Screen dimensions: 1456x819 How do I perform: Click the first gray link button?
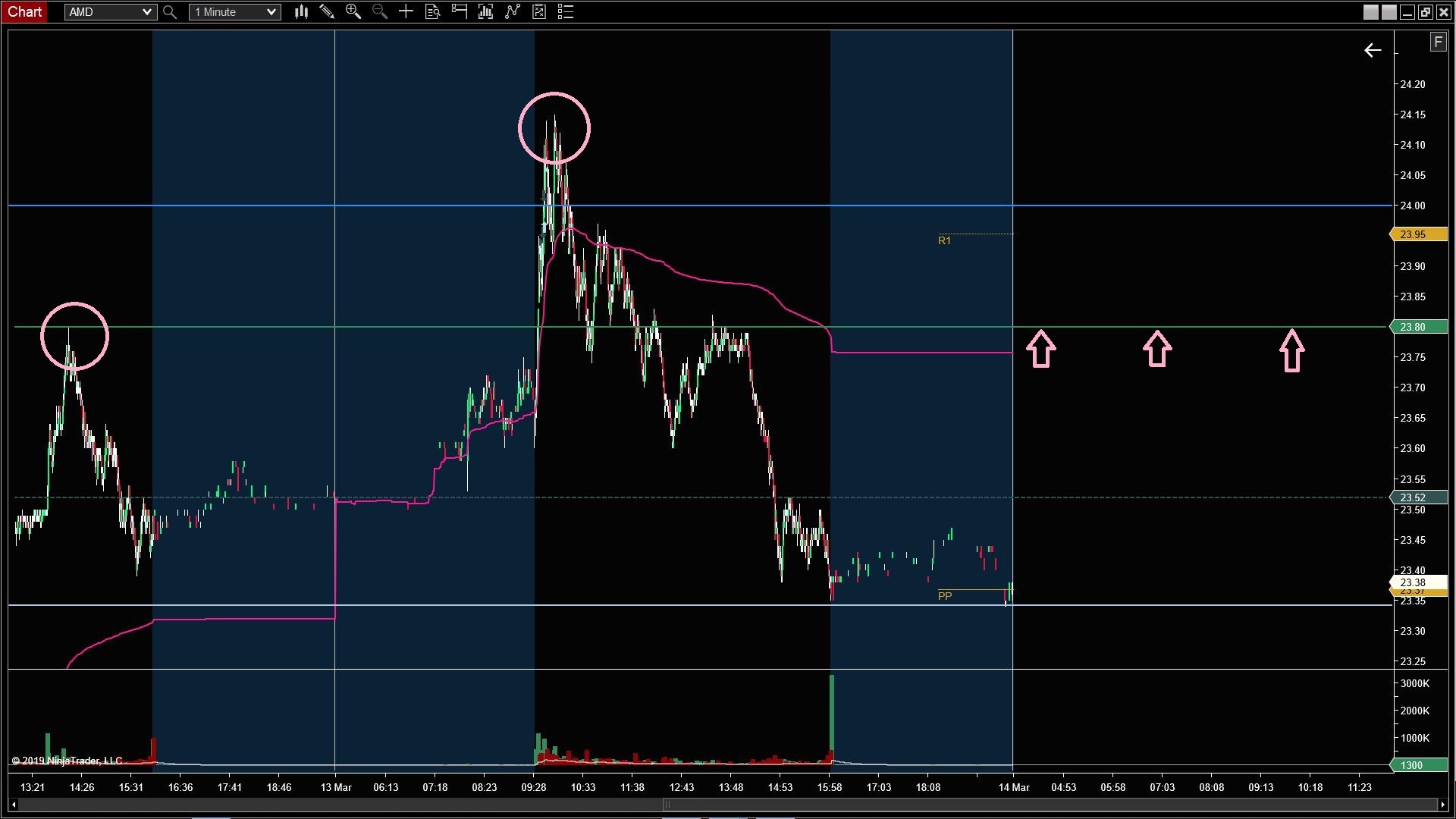[1370, 12]
